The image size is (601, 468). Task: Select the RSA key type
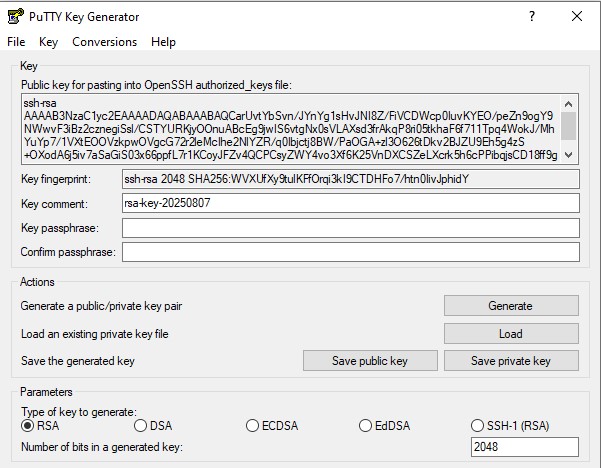[x=28, y=426]
